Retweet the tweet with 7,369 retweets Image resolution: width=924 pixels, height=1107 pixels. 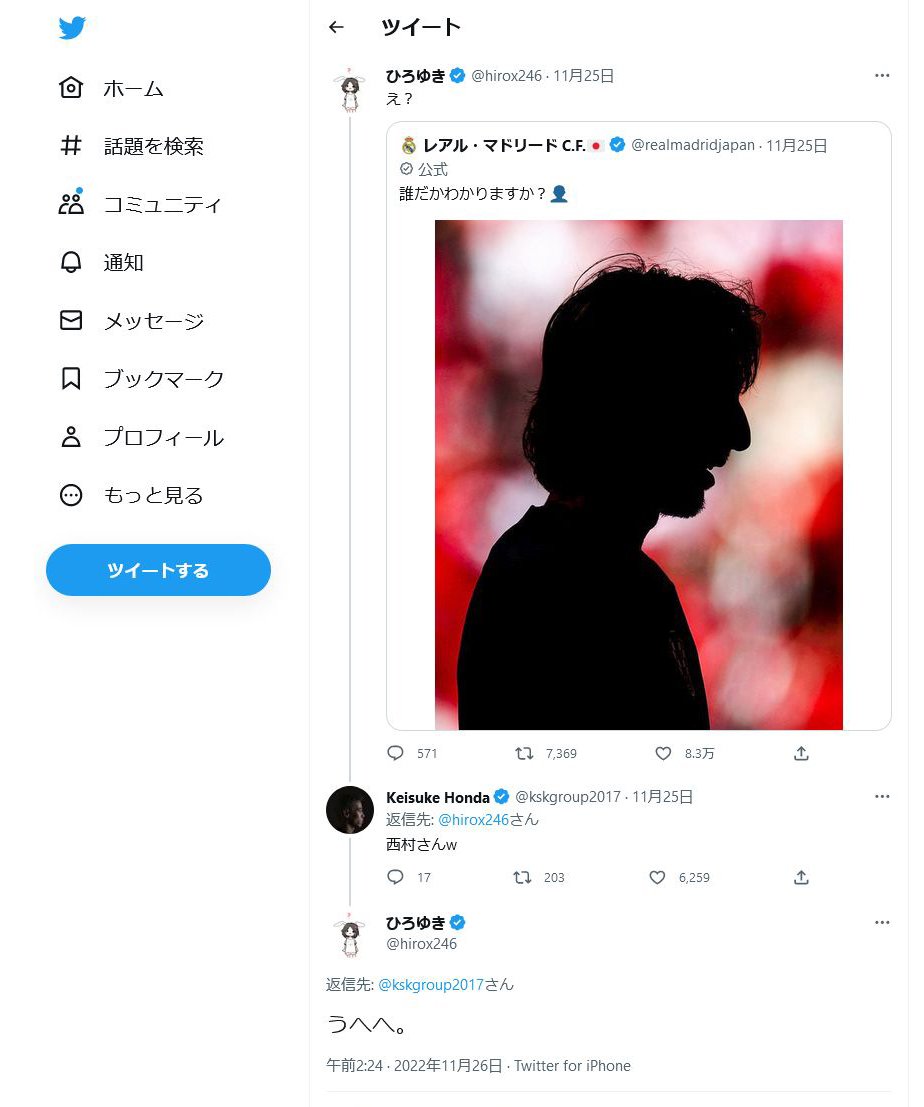coord(523,753)
